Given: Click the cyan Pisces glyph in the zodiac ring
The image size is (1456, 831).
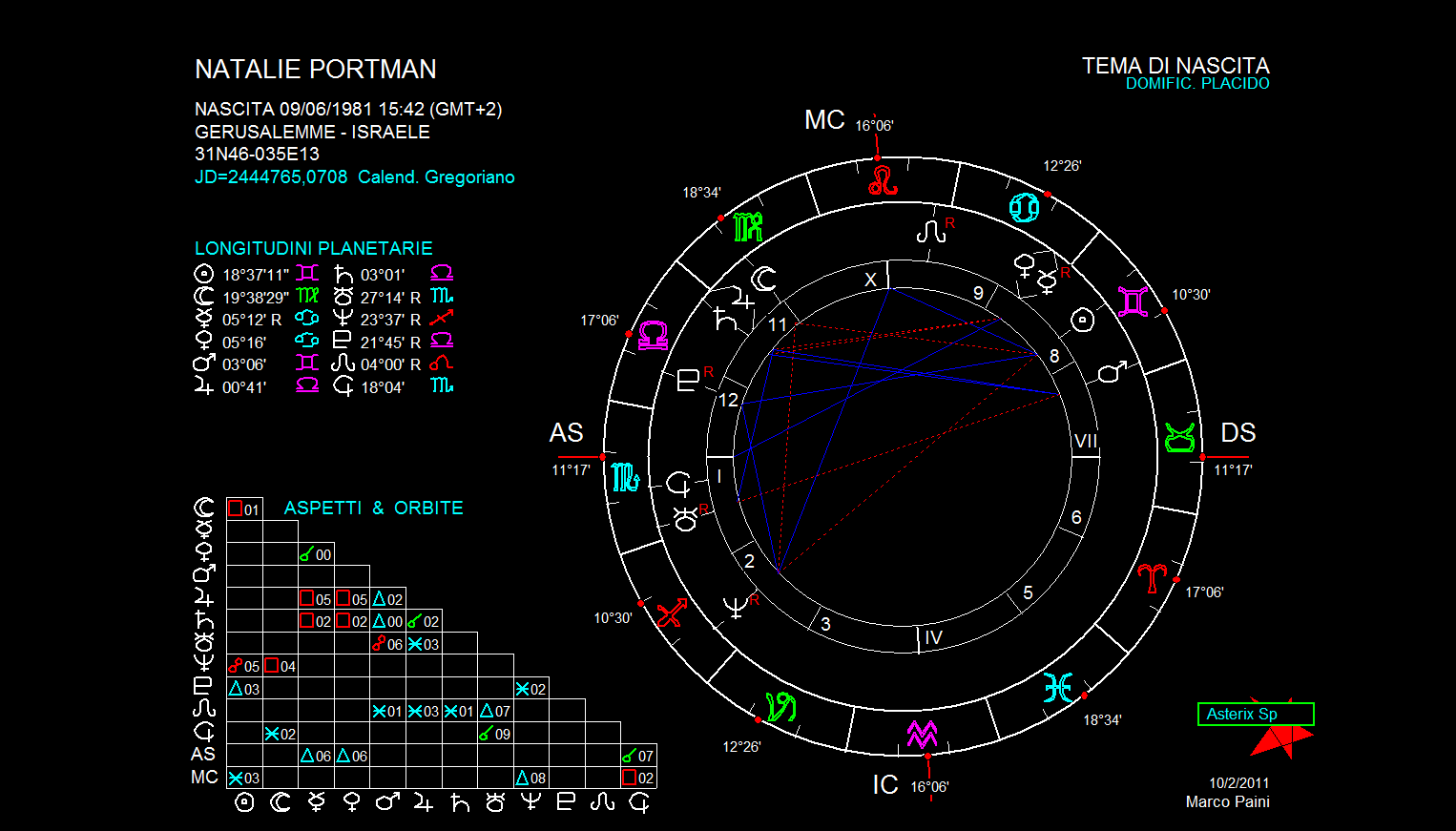Looking at the screenshot, I should (x=1058, y=687).
